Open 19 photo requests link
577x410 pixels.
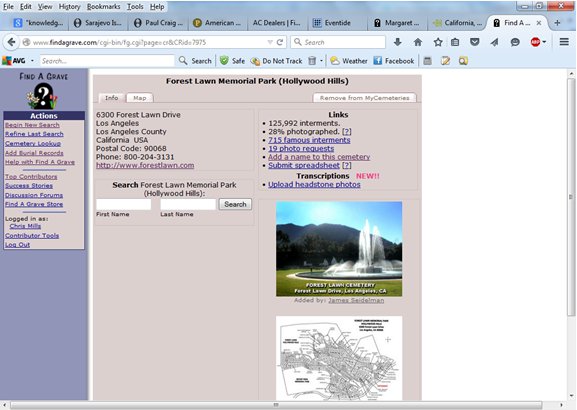(301, 149)
